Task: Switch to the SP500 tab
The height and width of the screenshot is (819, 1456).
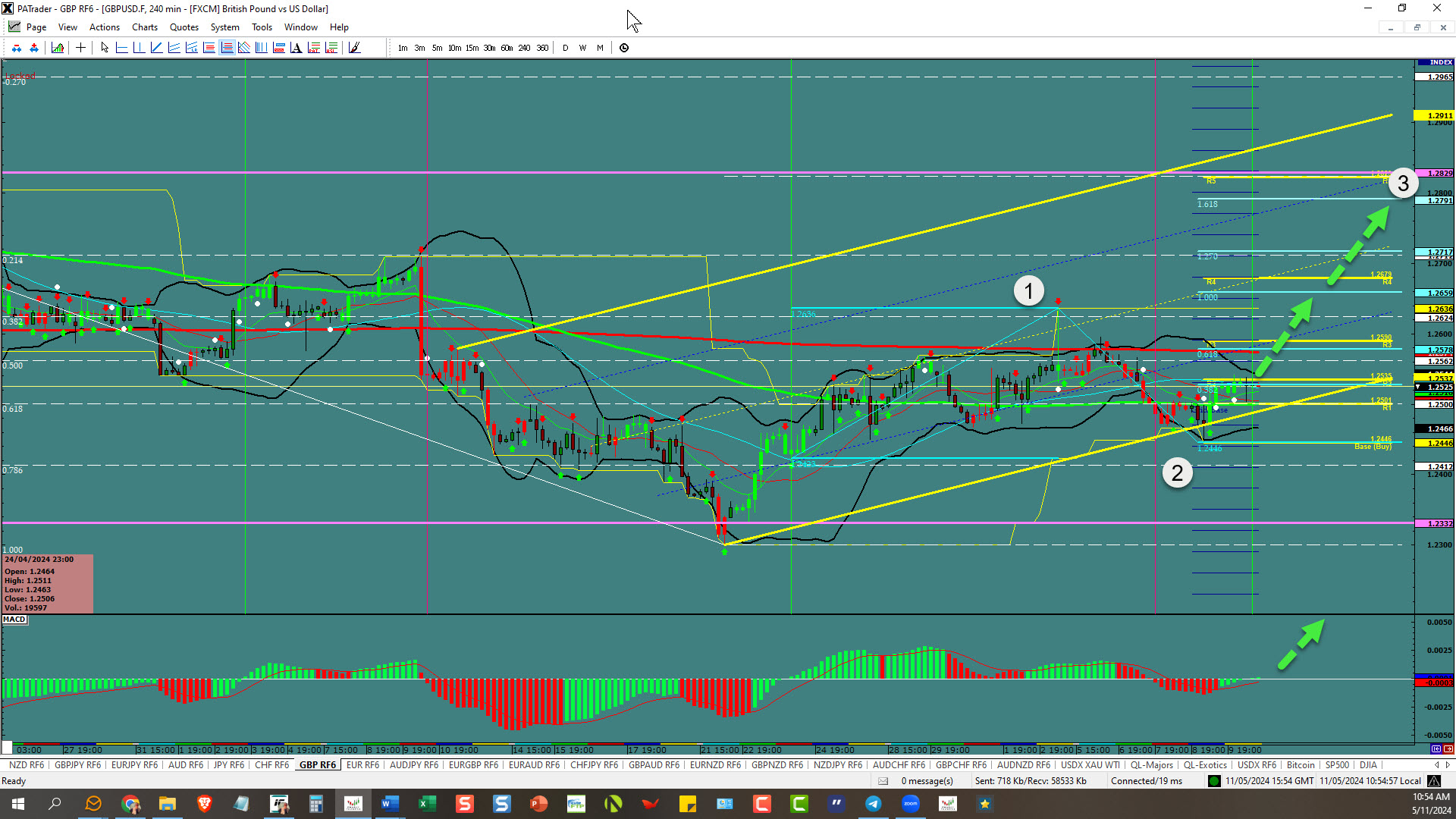Action: pyautogui.click(x=1337, y=765)
